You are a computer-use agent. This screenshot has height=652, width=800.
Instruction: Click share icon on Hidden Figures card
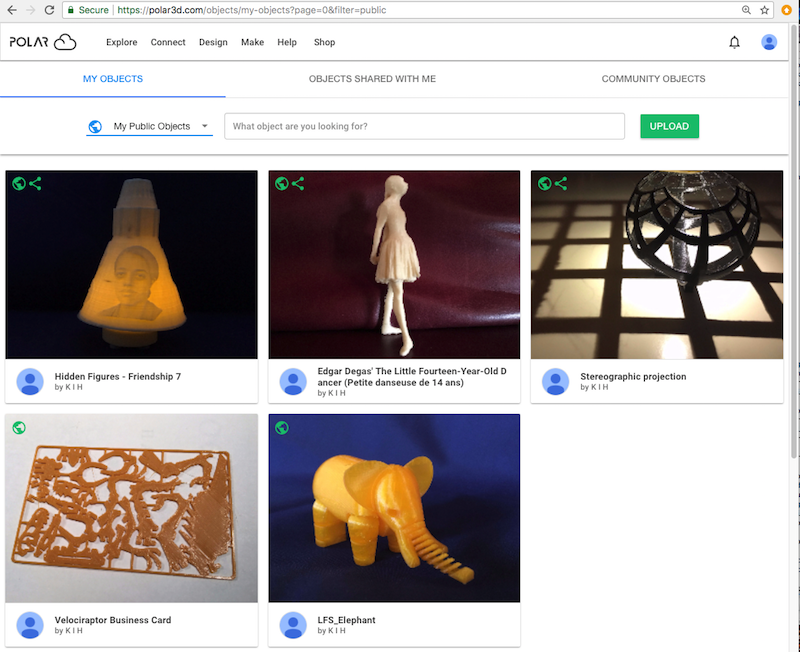pyautogui.click(x=35, y=183)
